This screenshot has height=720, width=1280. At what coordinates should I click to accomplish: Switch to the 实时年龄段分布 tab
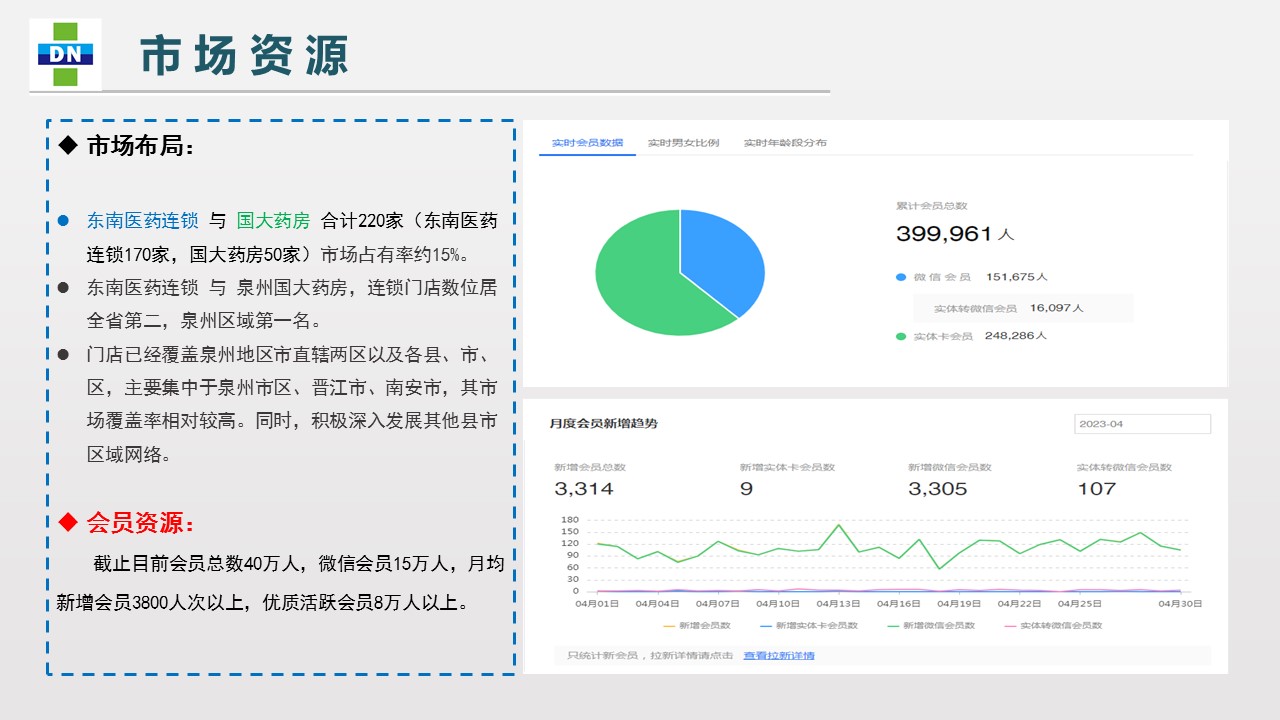pyautogui.click(x=785, y=143)
